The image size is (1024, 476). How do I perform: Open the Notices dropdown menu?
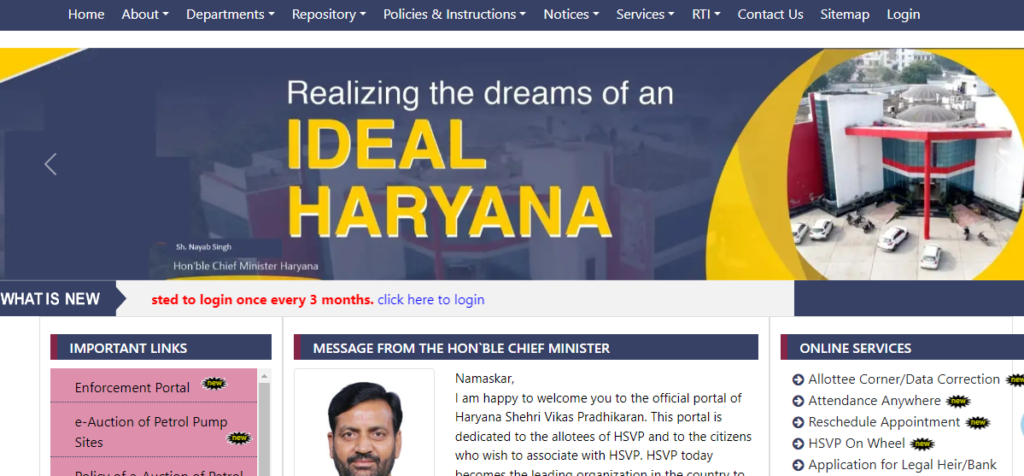[x=571, y=14]
